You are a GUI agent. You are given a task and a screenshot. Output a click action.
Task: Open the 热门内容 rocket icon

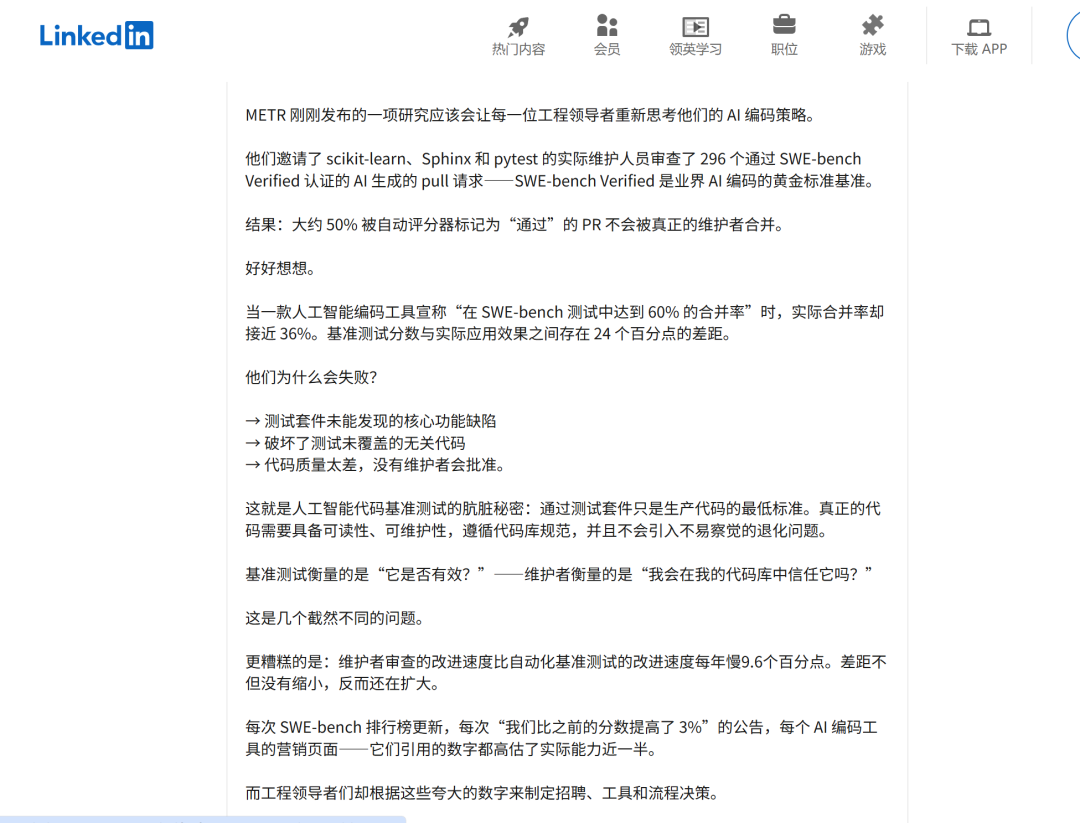tap(518, 27)
